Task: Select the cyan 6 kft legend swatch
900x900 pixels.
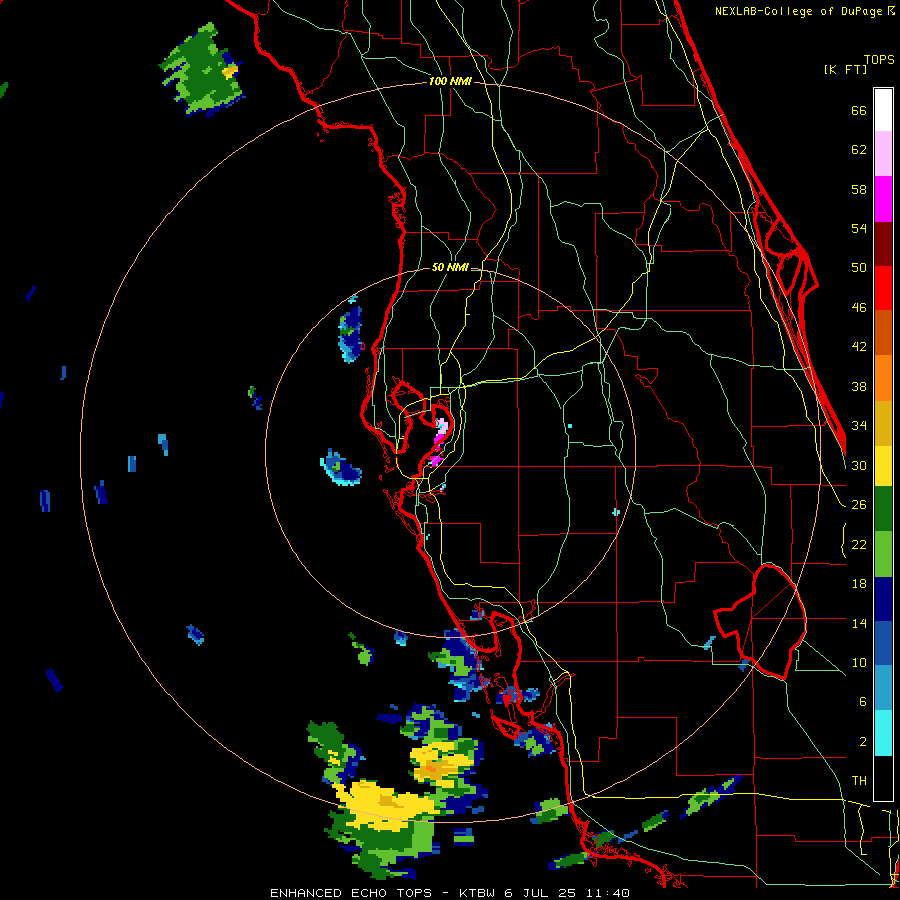Action: coord(883,733)
